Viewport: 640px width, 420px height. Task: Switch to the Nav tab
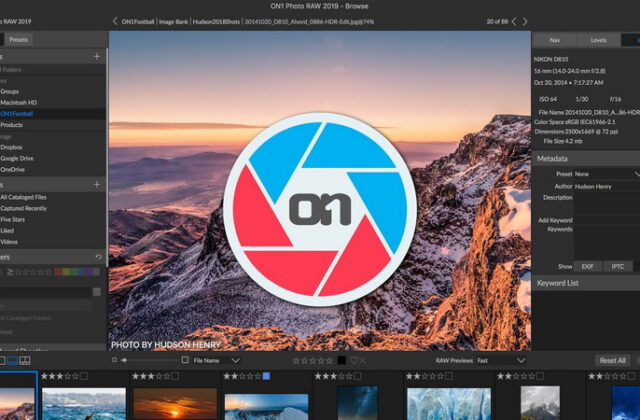click(x=555, y=40)
